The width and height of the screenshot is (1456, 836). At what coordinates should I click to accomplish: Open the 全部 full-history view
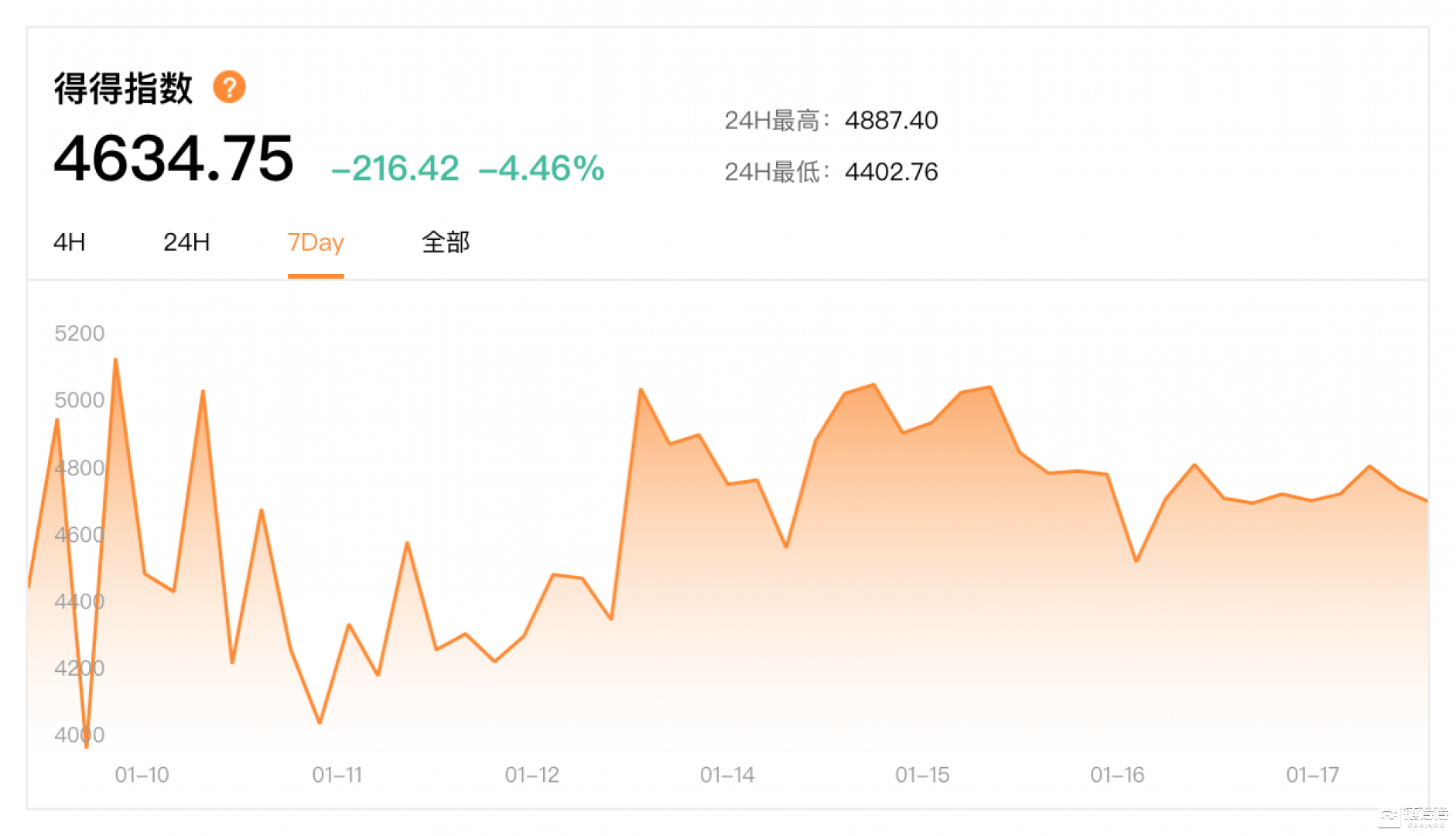[446, 242]
